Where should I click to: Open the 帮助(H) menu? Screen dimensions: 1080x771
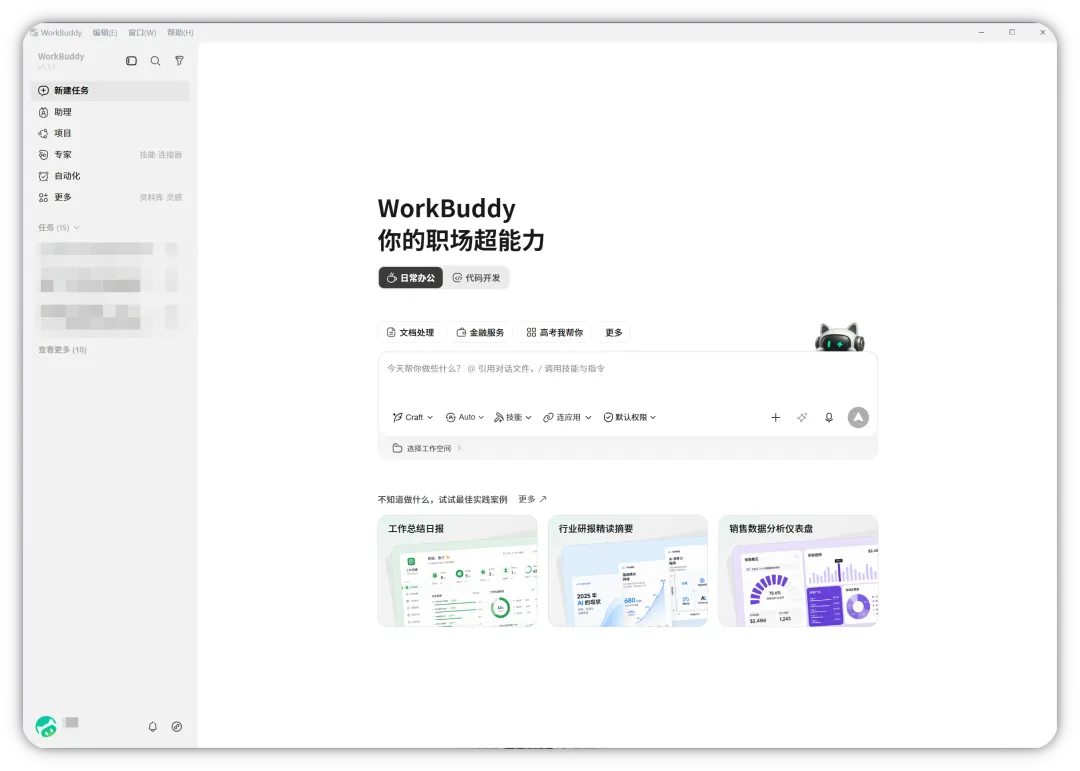[x=180, y=32]
